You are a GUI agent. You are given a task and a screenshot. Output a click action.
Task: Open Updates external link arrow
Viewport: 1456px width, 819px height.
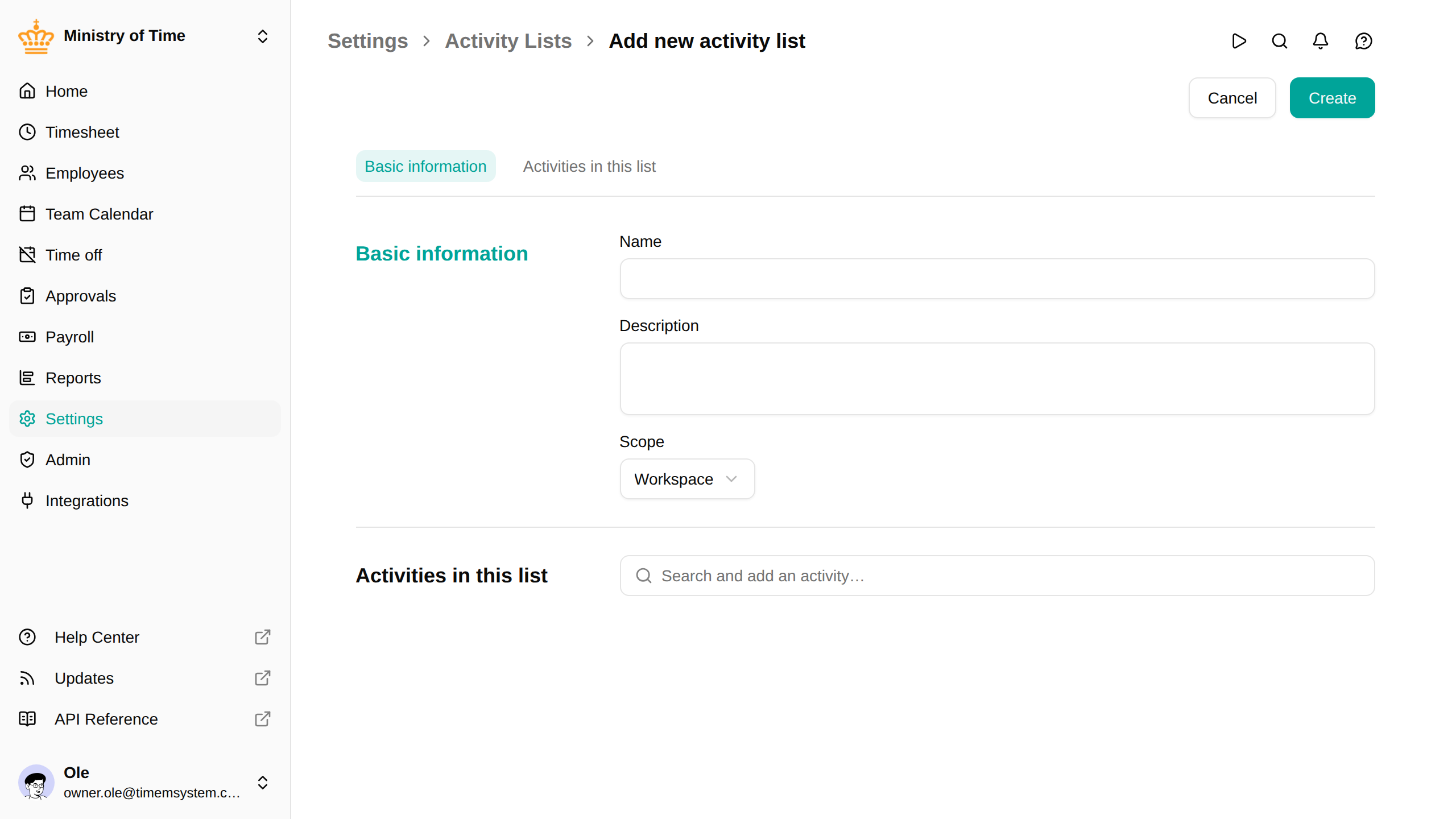tap(262, 678)
